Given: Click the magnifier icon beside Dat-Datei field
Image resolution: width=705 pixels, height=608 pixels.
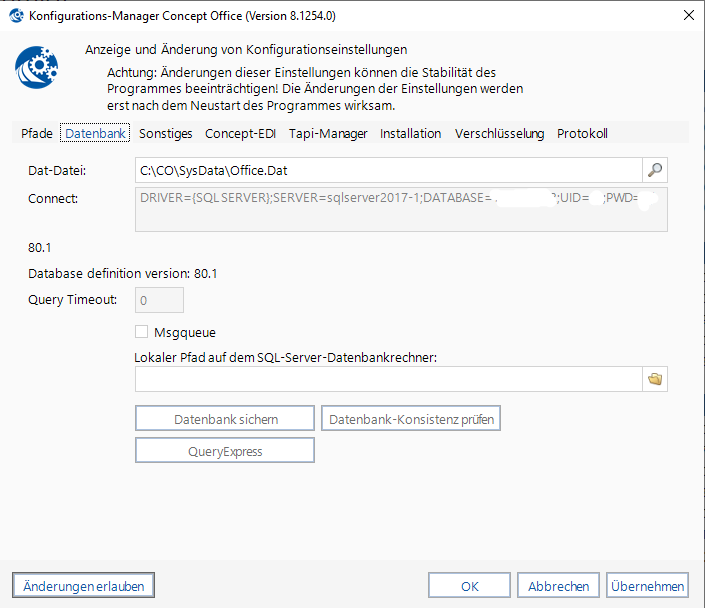Looking at the screenshot, I should point(655,171).
